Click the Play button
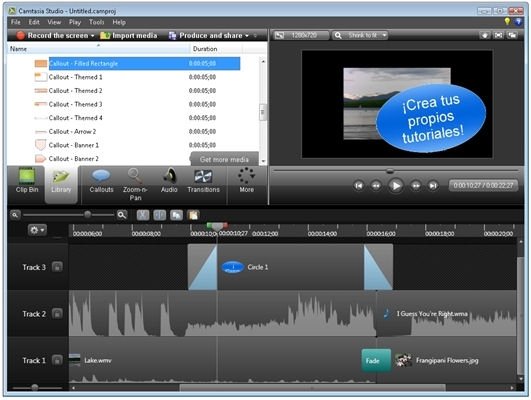 [395, 186]
